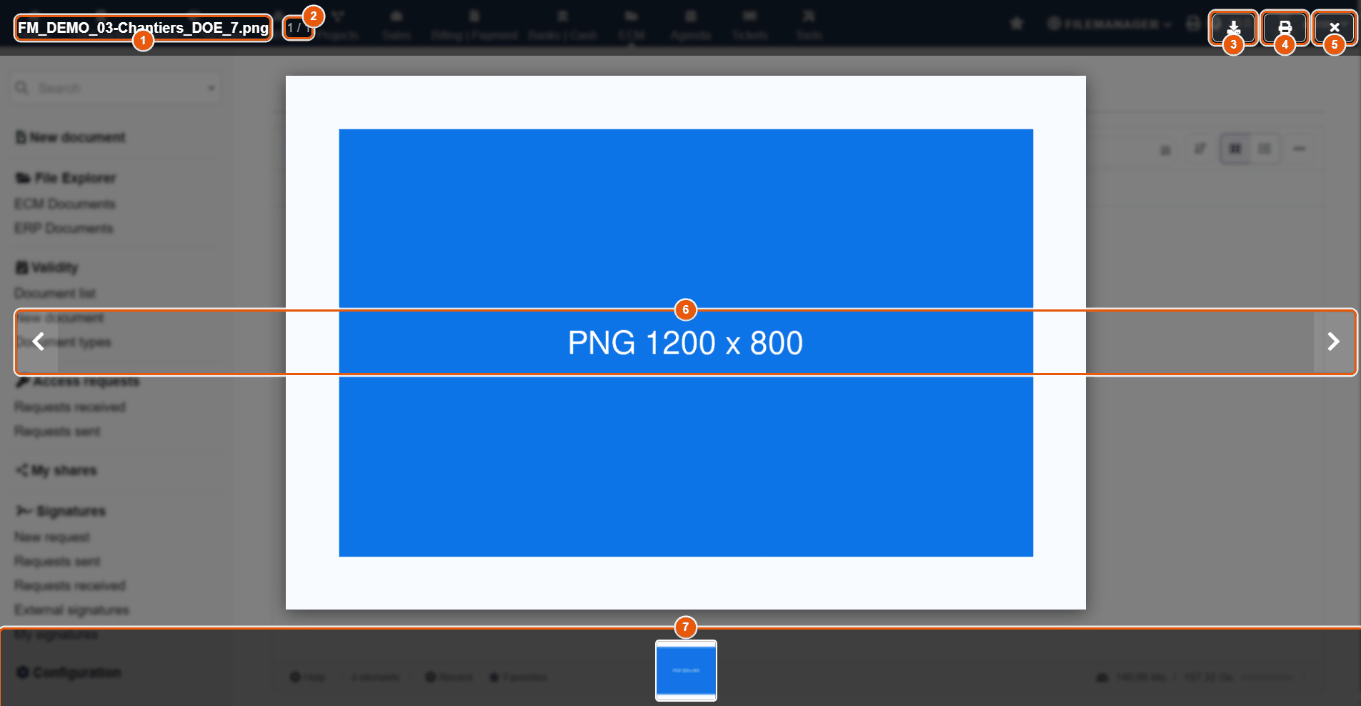Go to the previous image with left chevron
The width and height of the screenshot is (1361, 706).
[x=38, y=342]
